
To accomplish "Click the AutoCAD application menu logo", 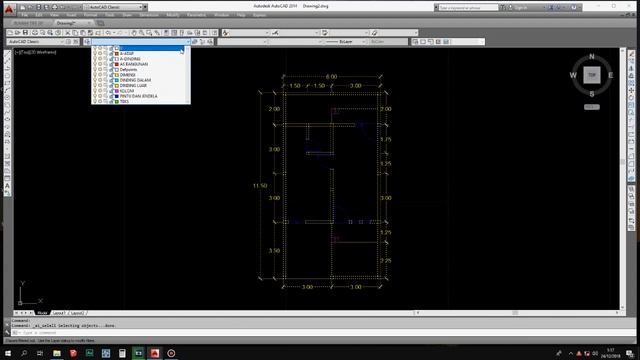I will (9, 8).
